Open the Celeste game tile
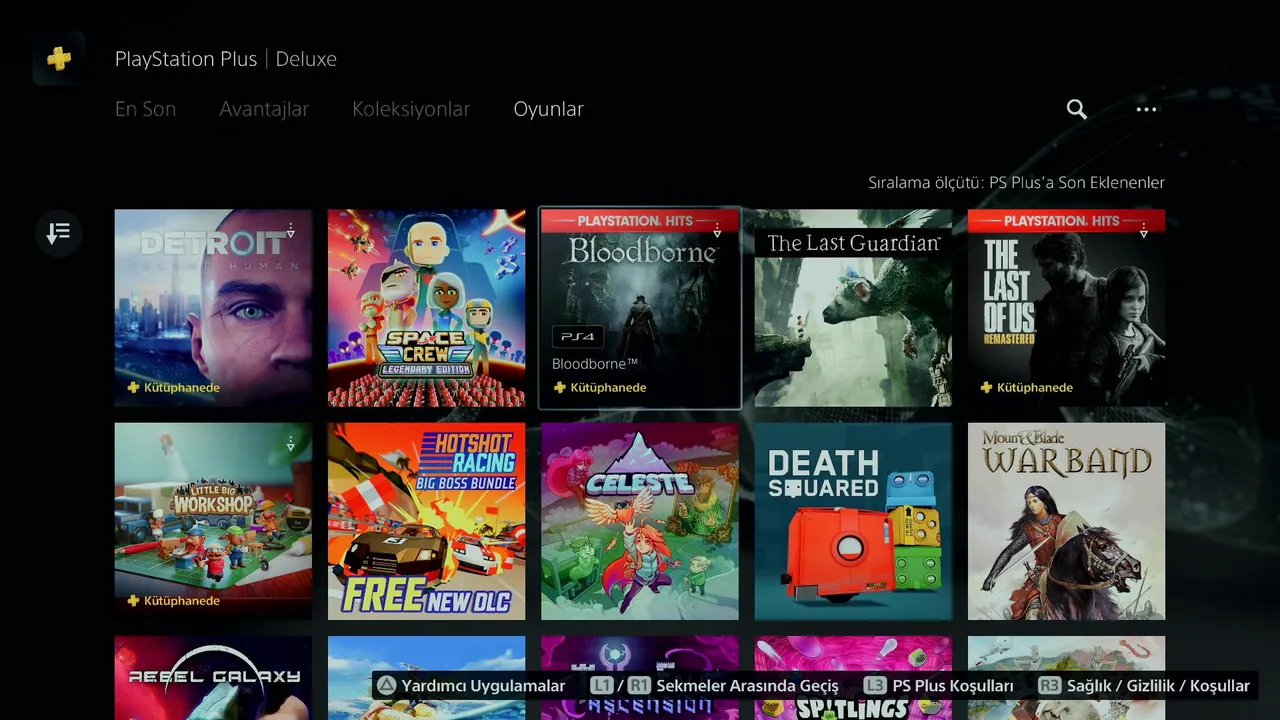The image size is (1280, 720). pos(640,521)
